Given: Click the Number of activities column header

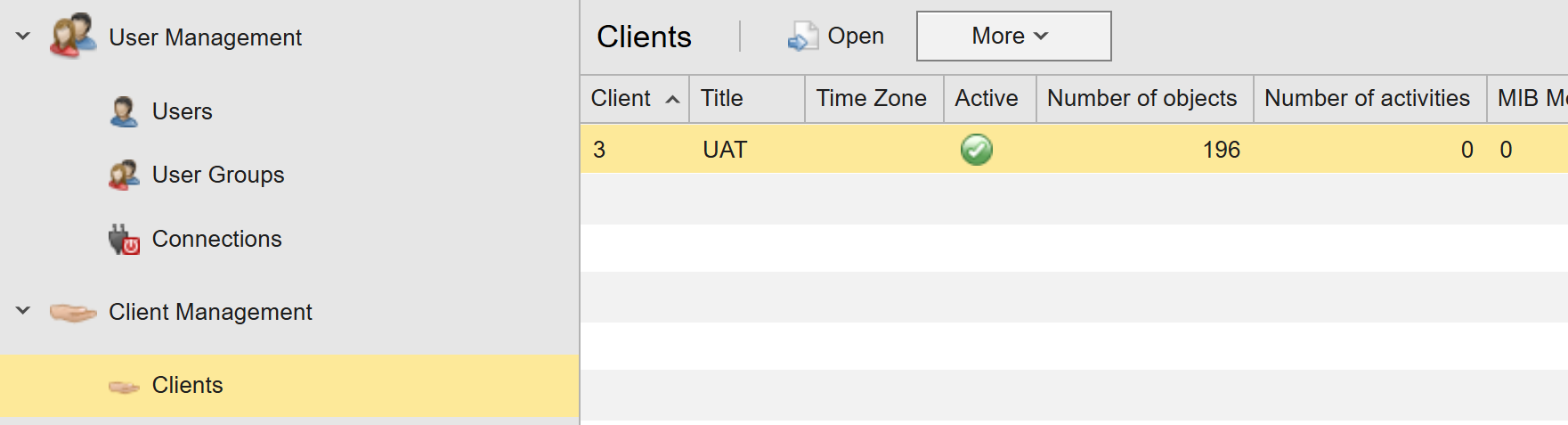Looking at the screenshot, I should coord(1367,98).
